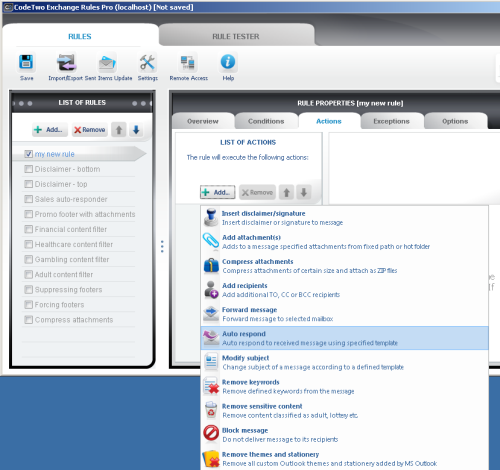Select 'Sales auto-responder' rule name
This screenshot has width=500, height=470.
pos(71,199)
